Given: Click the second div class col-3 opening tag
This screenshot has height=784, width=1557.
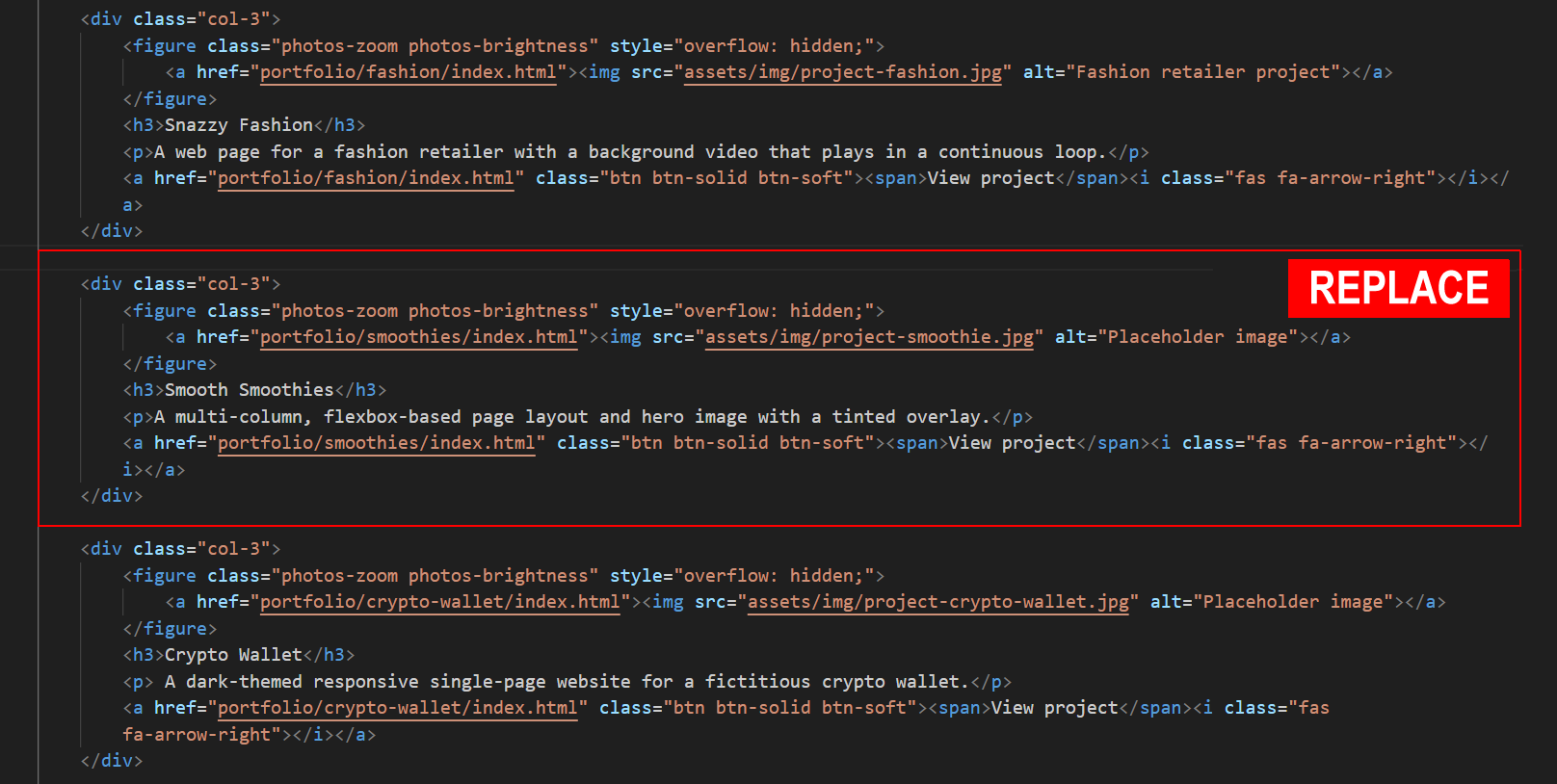Looking at the screenshot, I should 181,284.
